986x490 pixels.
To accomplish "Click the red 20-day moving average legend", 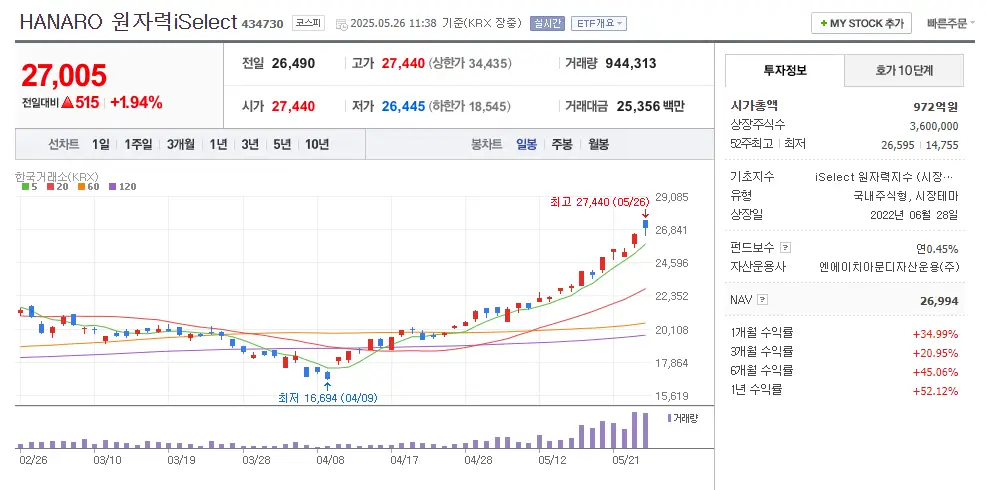I will (57, 186).
